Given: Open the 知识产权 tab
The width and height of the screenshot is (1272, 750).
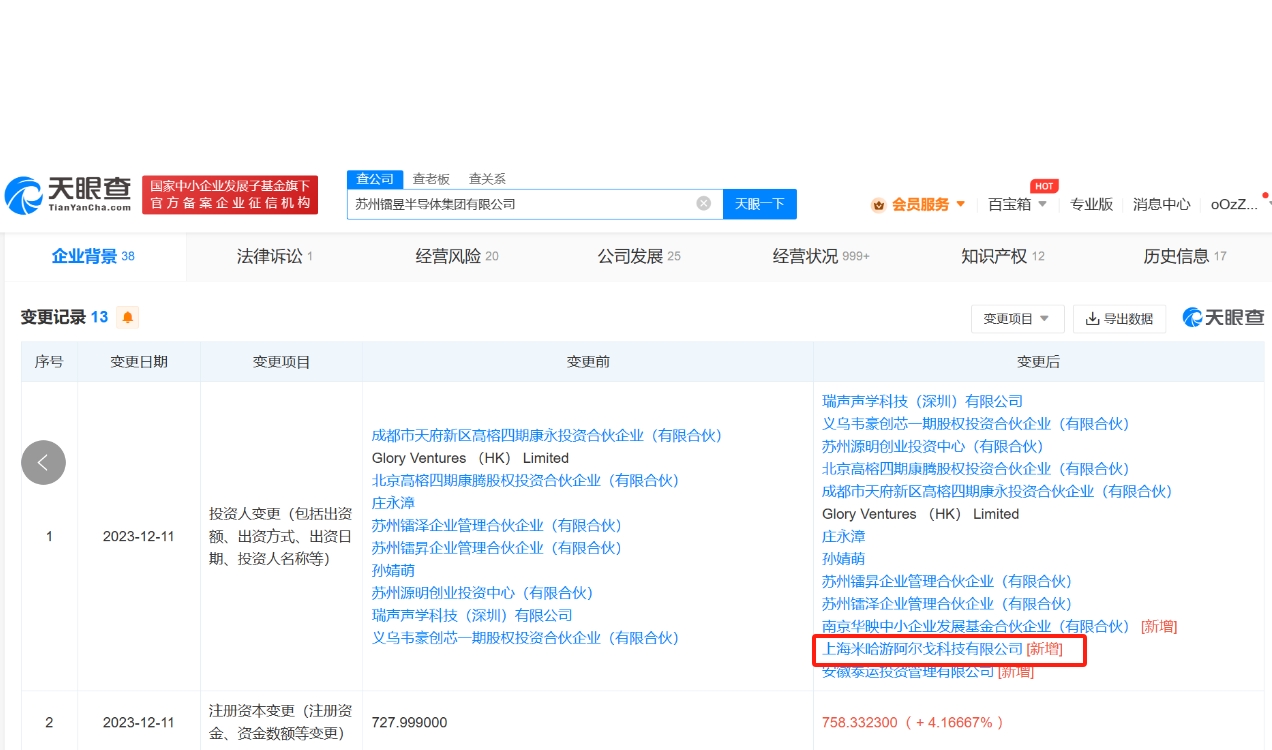Looking at the screenshot, I should pos(1003,256).
